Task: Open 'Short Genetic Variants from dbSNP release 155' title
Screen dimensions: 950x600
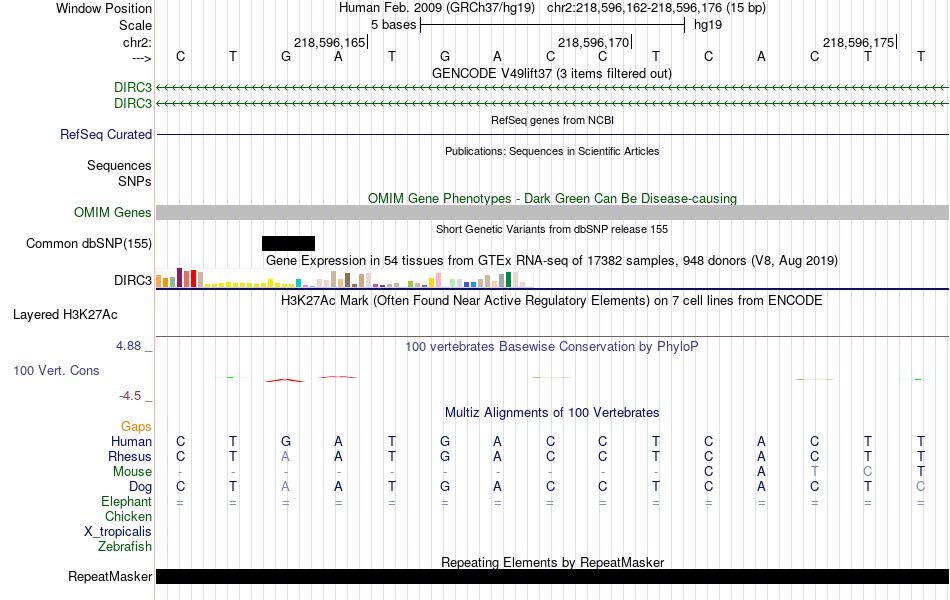Action: 552,229
